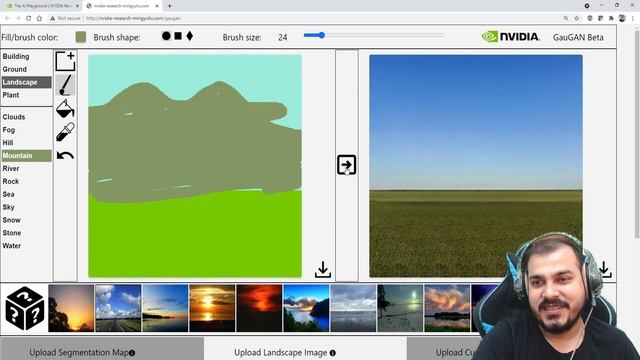This screenshot has height=360, width=640.
Task: Click the render arrow button between canvases
Action: tap(347, 165)
